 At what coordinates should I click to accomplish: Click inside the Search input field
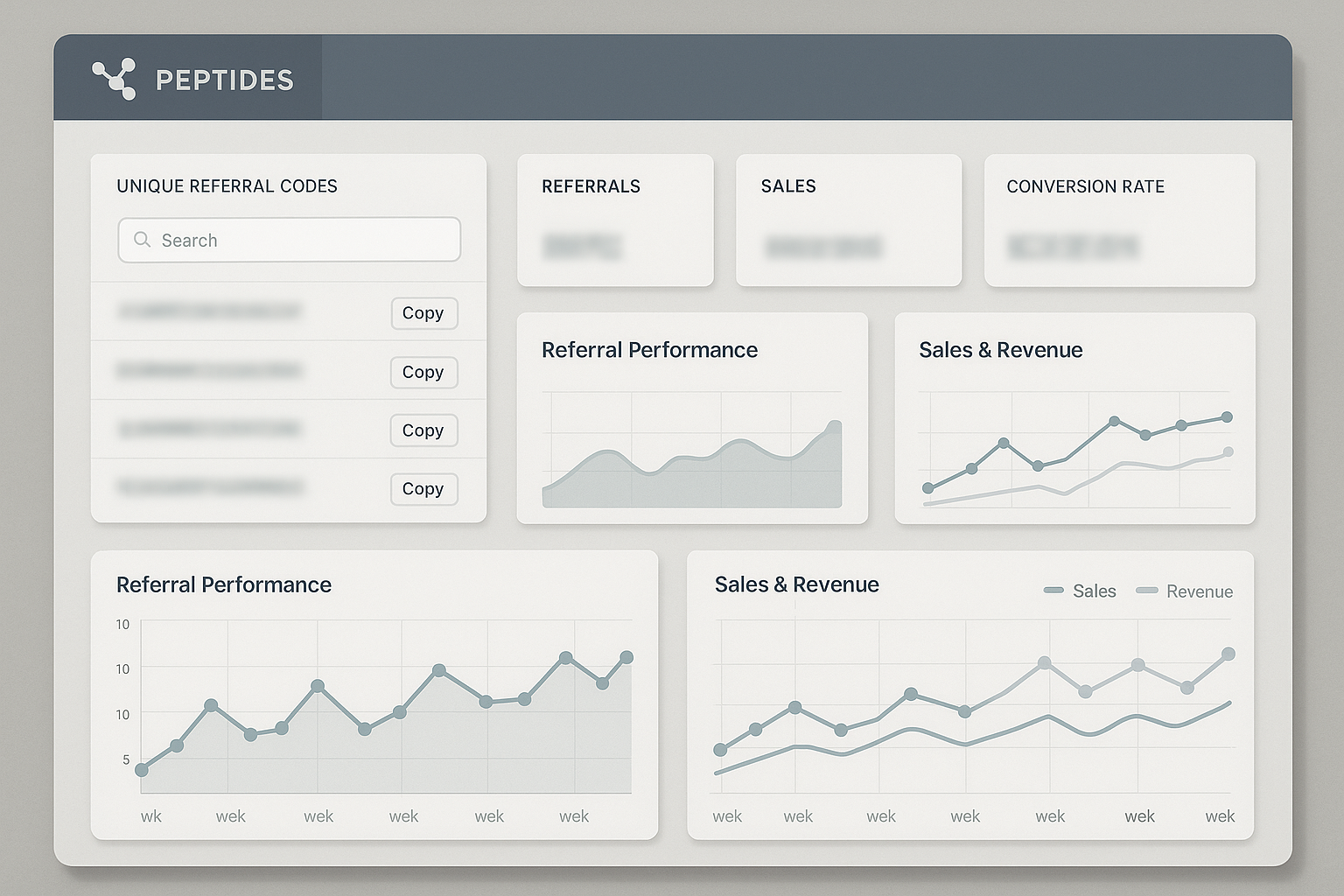click(289, 240)
